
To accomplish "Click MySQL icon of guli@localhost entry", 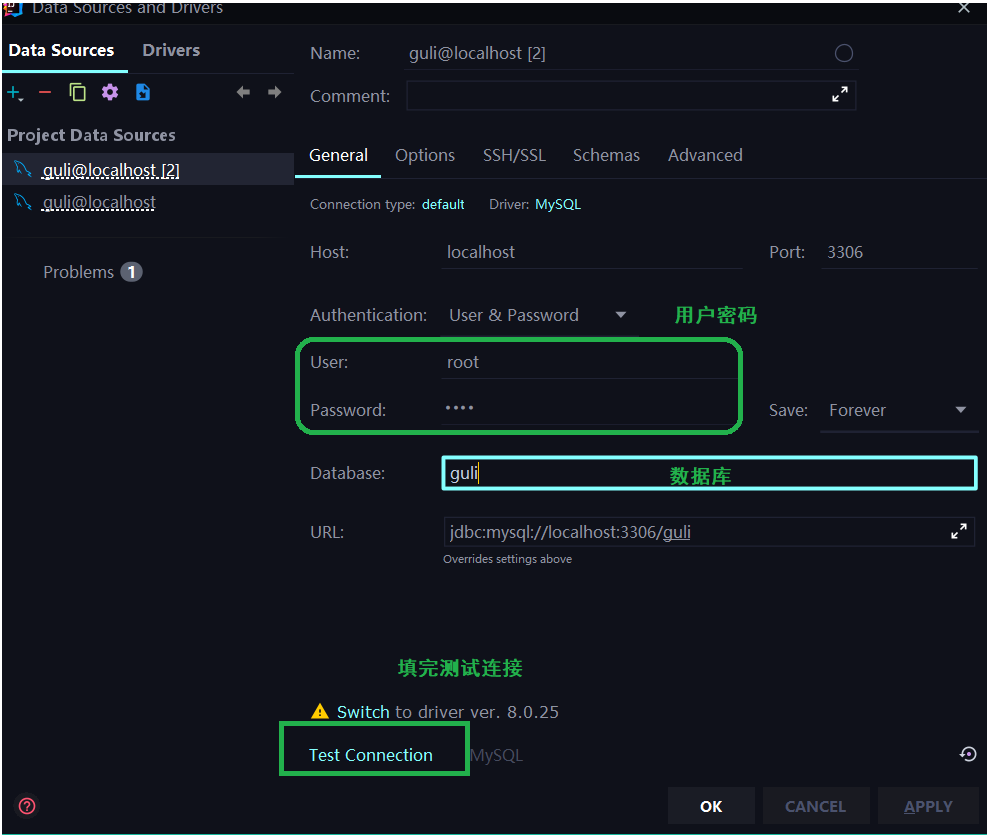I will (23, 201).
